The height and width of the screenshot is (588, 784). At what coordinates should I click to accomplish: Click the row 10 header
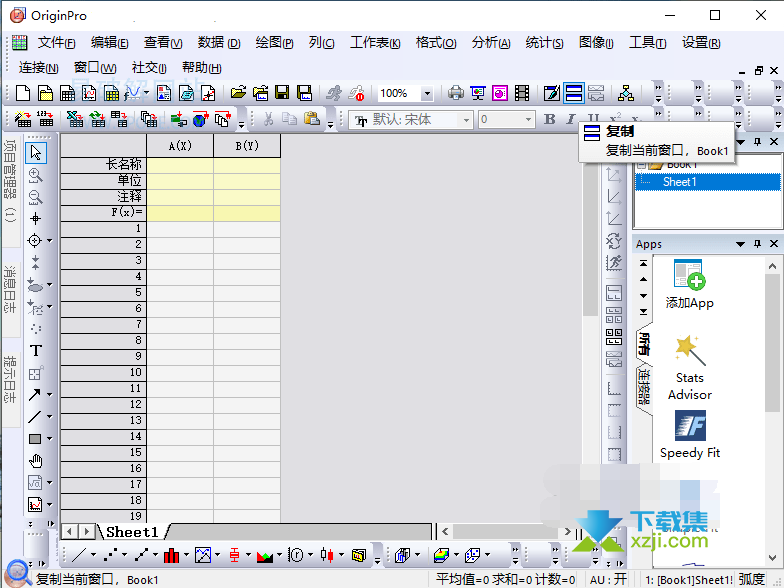(x=104, y=372)
